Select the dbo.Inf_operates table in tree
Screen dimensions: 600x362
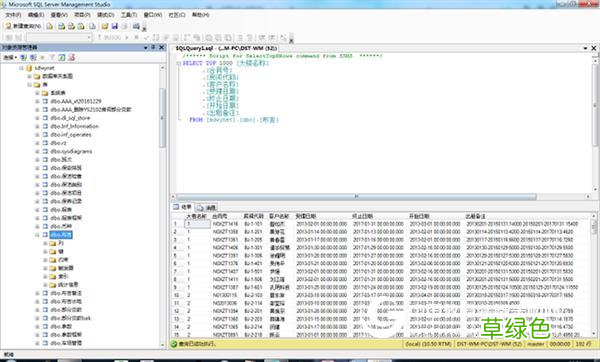[71, 135]
